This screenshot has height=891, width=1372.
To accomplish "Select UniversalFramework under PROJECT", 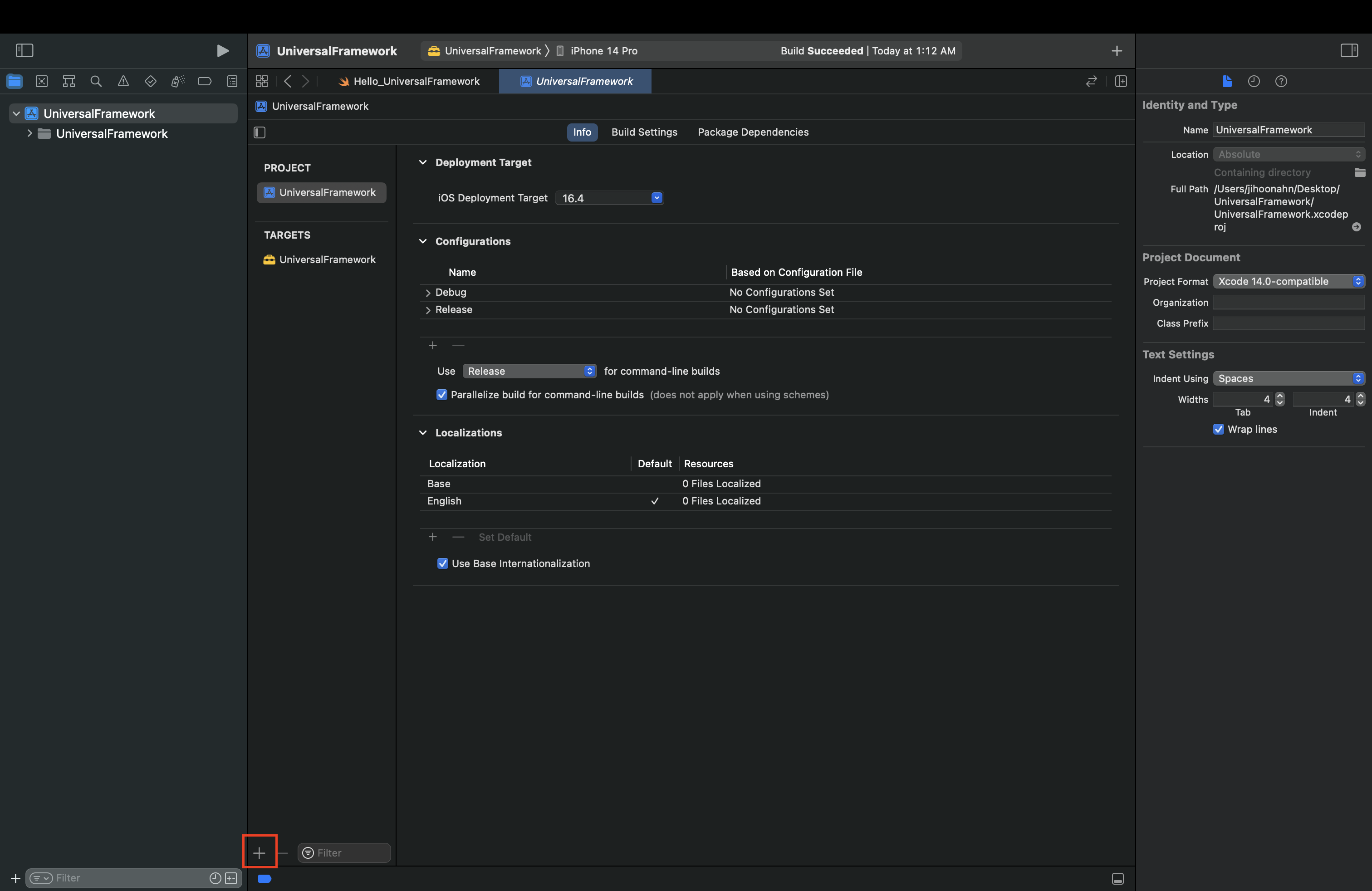I will 321,192.
